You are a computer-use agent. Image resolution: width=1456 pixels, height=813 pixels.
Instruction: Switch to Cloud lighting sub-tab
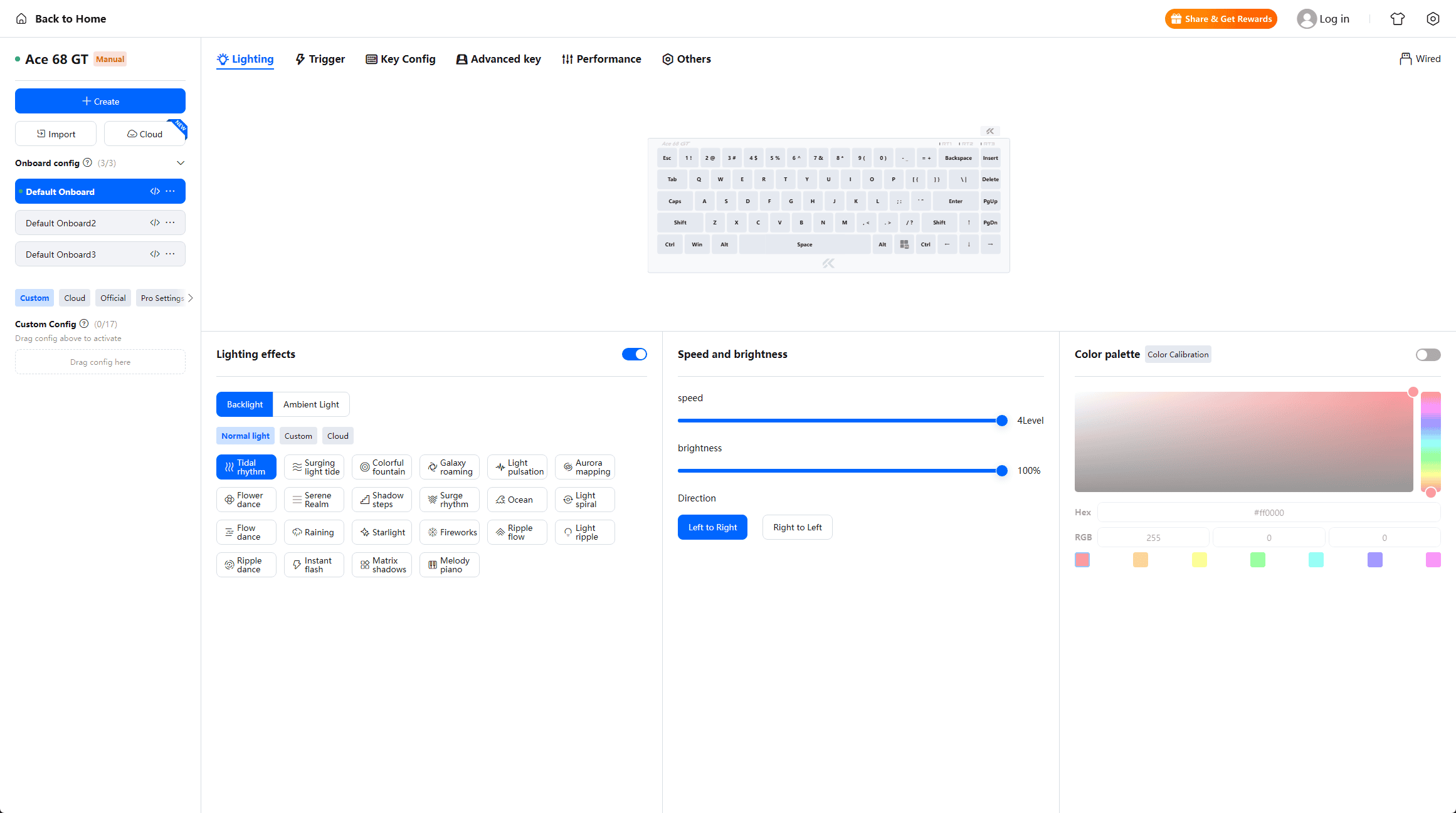pos(338,436)
